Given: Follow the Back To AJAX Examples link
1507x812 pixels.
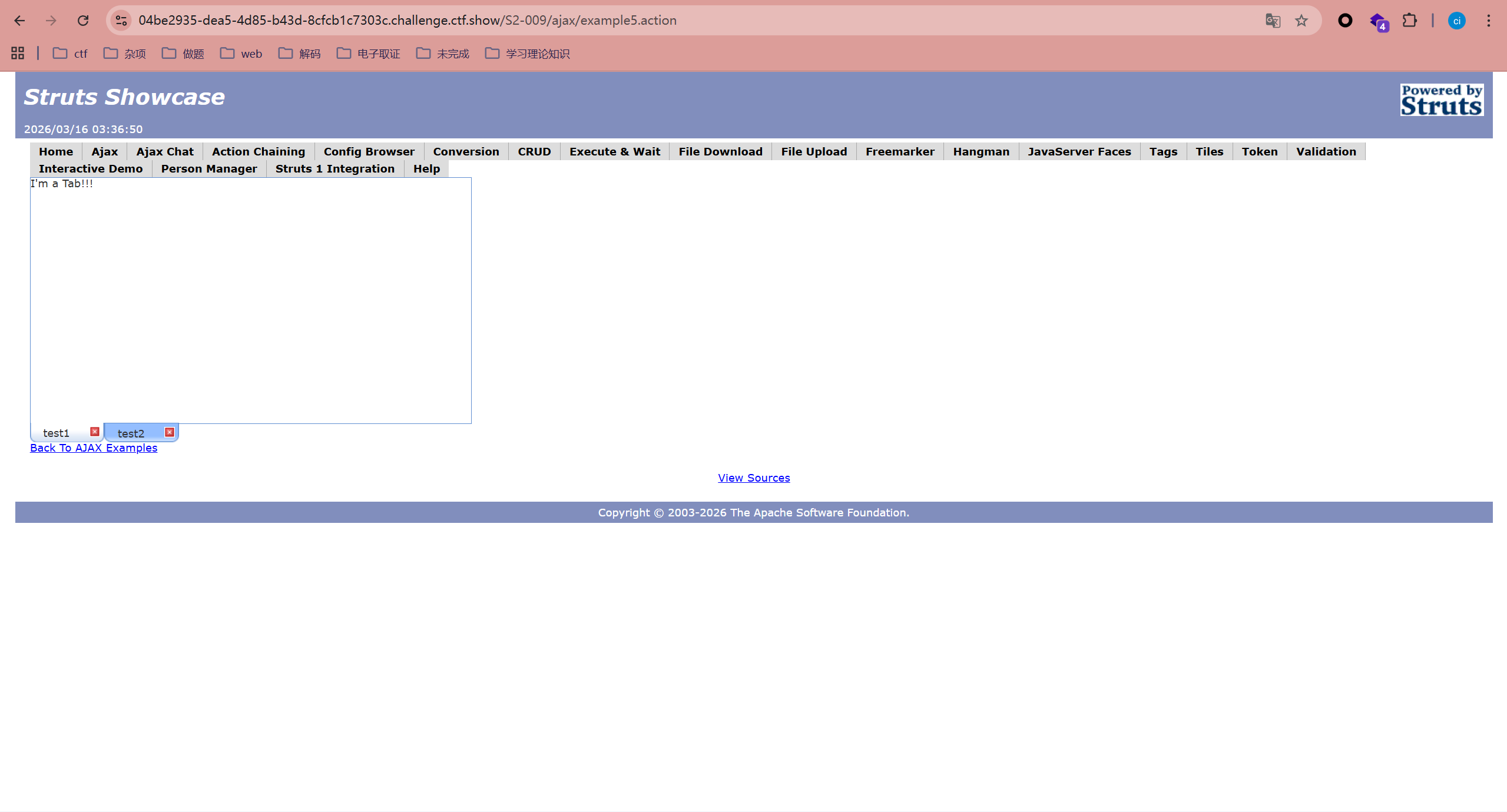Looking at the screenshot, I should pyautogui.click(x=94, y=448).
